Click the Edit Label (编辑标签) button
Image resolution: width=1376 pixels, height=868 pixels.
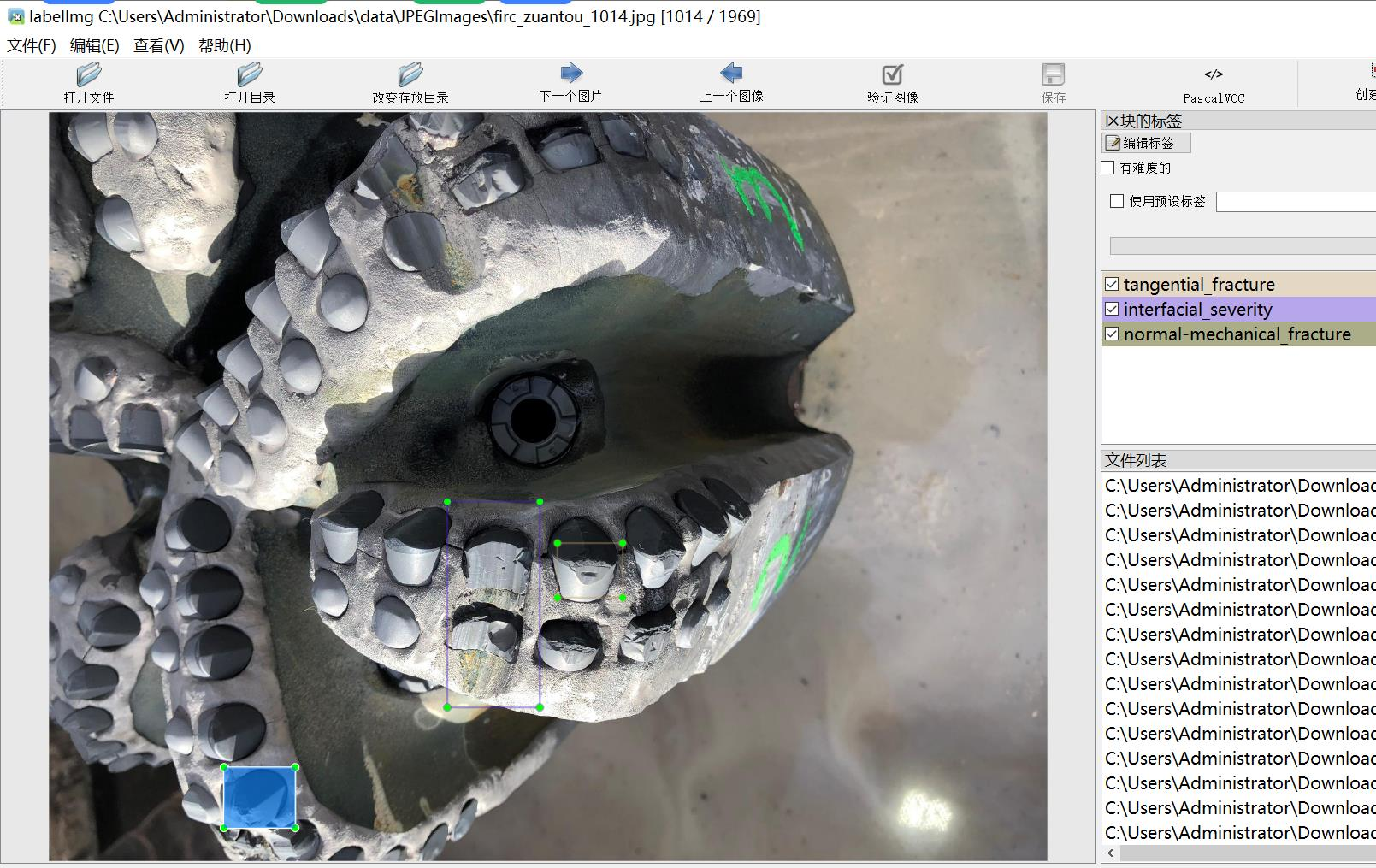1147,143
